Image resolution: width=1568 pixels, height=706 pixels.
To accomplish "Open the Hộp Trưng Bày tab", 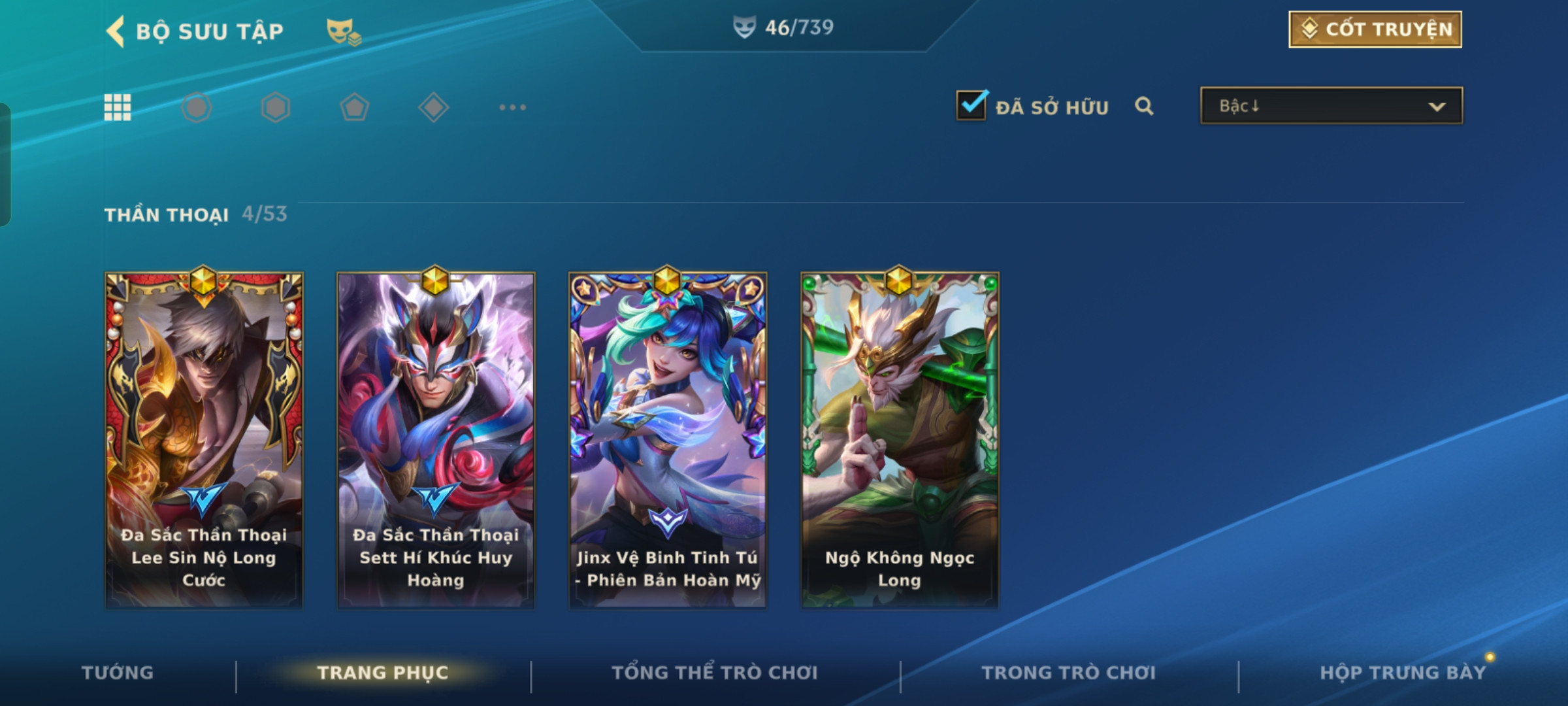I will pos(1403,673).
